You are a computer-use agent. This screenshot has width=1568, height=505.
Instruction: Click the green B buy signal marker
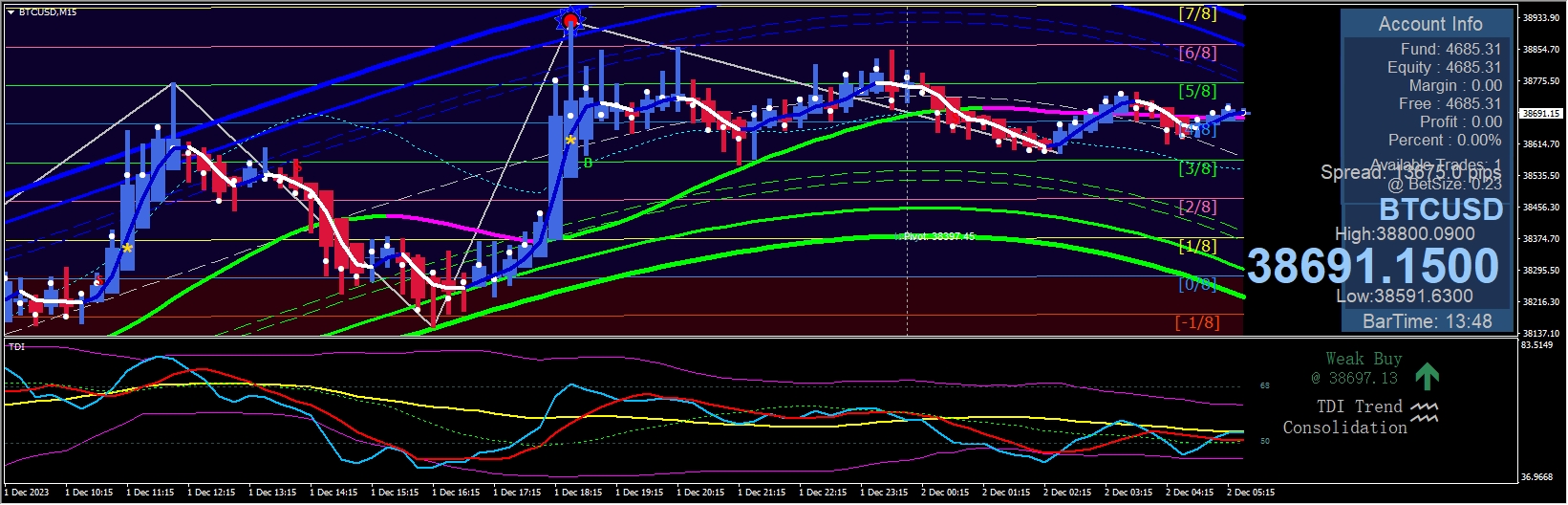(x=588, y=163)
